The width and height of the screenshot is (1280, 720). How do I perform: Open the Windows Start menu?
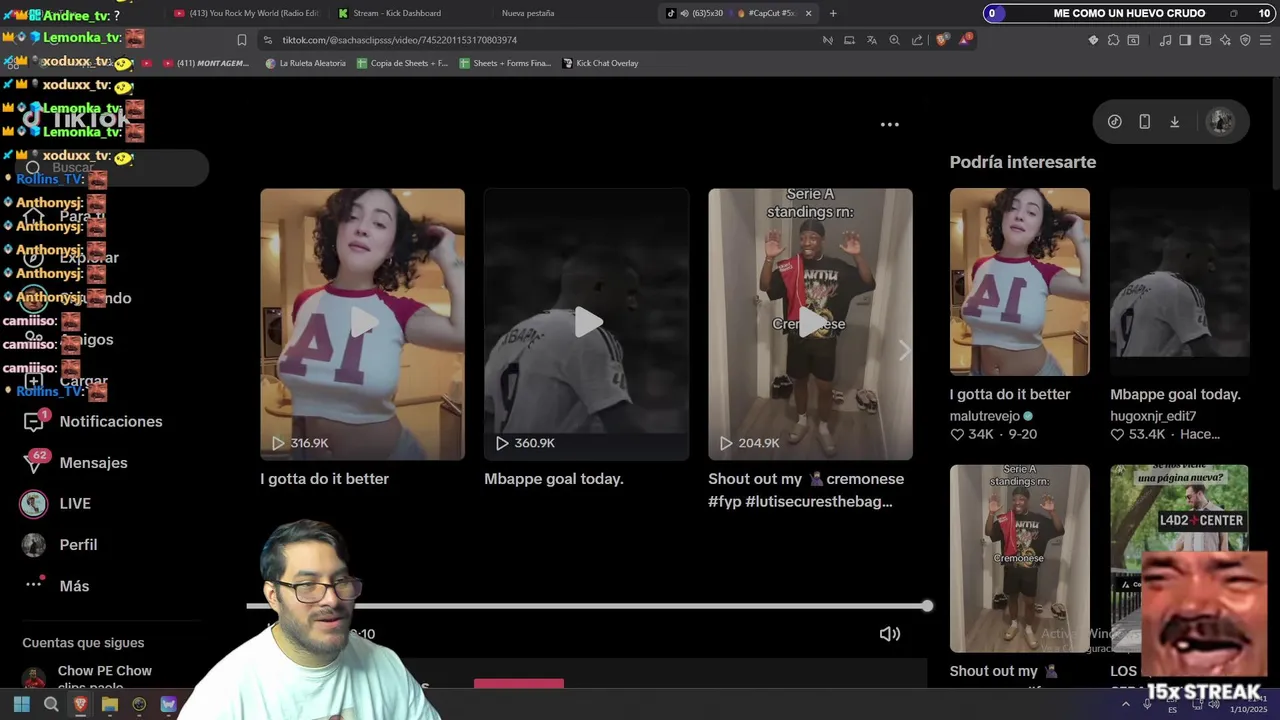(x=21, y=705)
